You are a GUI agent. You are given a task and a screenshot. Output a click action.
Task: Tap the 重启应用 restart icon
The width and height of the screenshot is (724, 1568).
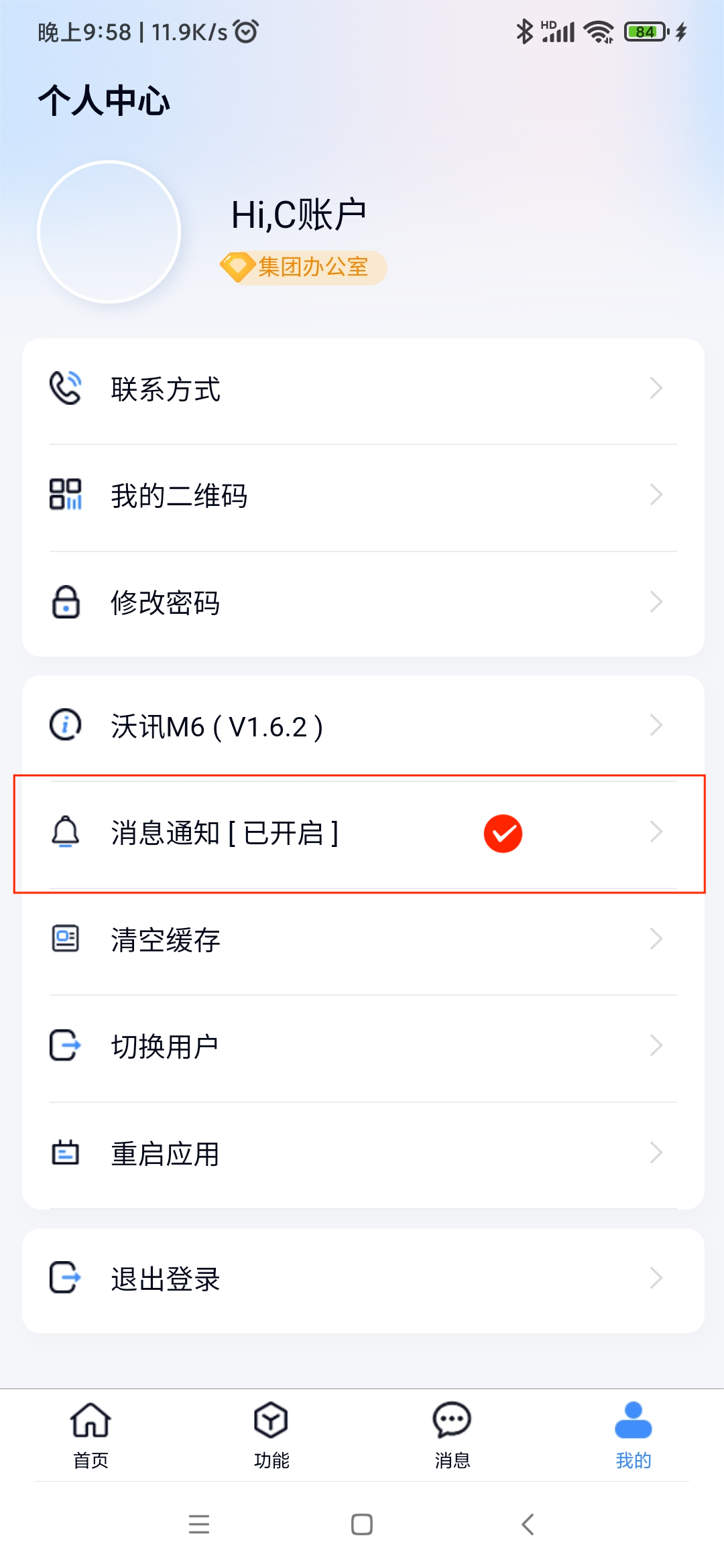click(x=66, y=1153)
